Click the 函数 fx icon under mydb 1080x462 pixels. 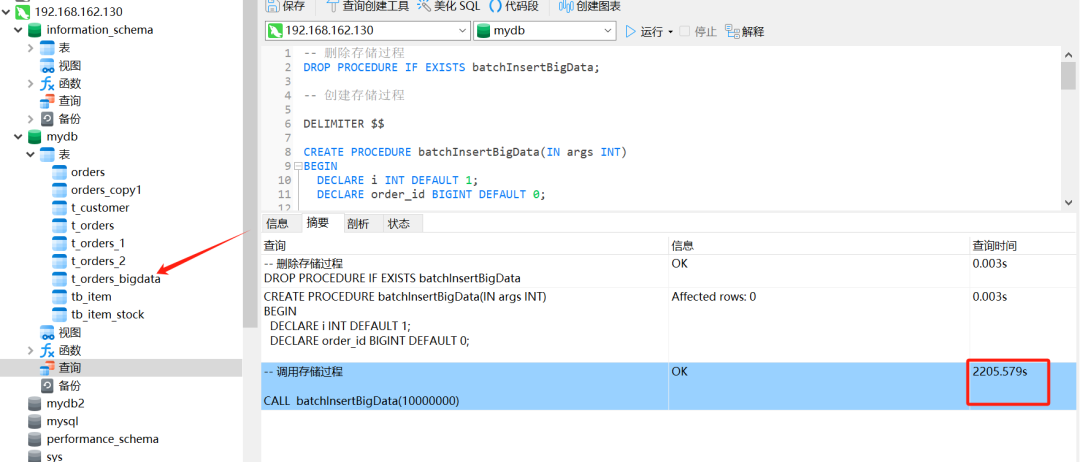click(47, 350)
